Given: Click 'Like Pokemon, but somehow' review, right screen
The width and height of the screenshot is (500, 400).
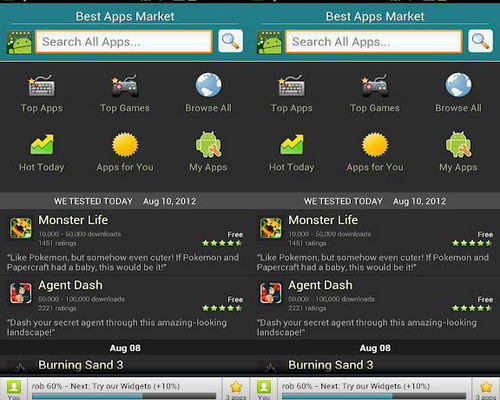Looking at the screenshot, I should tap(373, 262).
